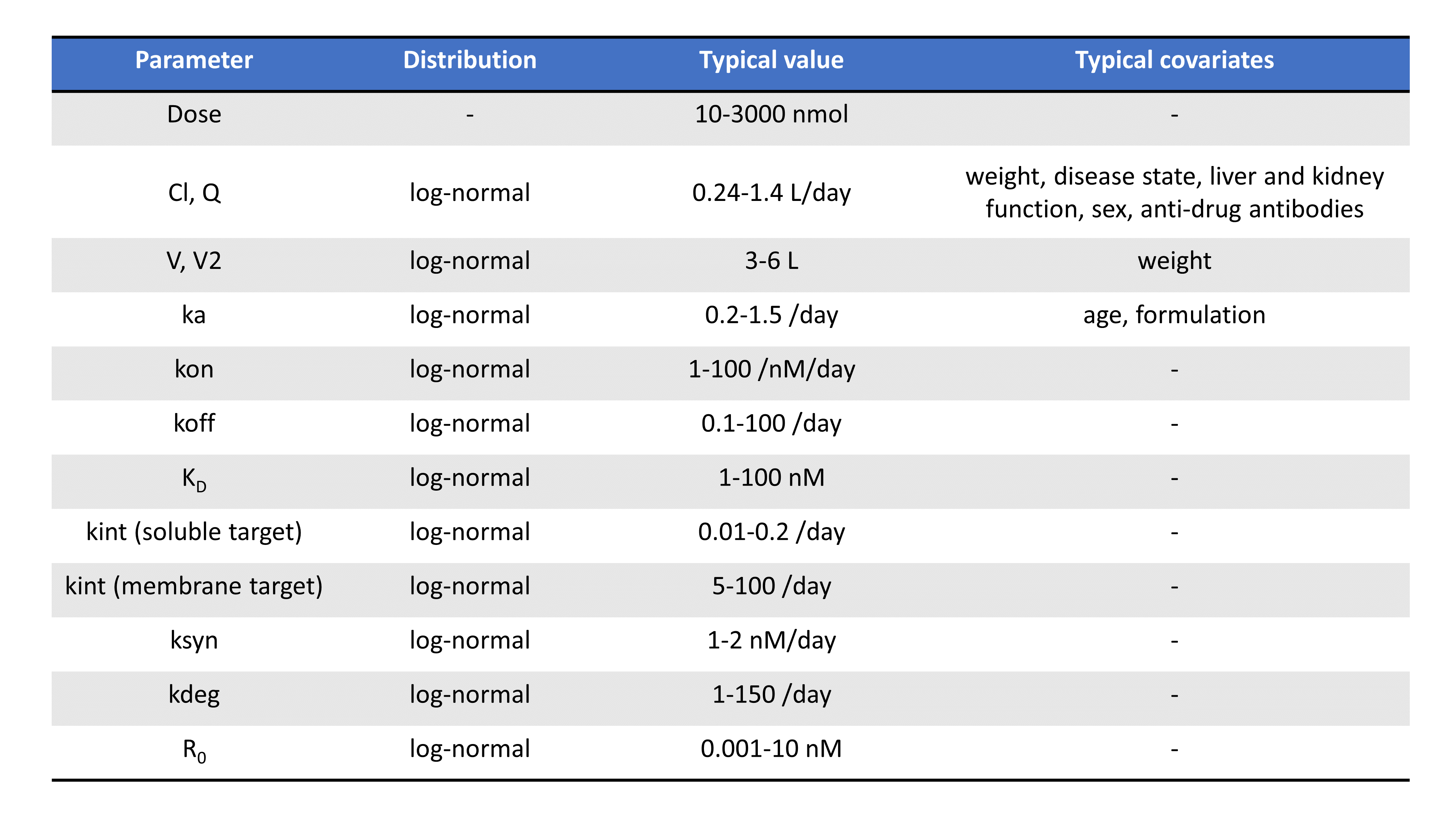
Task: Click the kon parameter cell
Action: pyautogui.click(x=194, y=369)
